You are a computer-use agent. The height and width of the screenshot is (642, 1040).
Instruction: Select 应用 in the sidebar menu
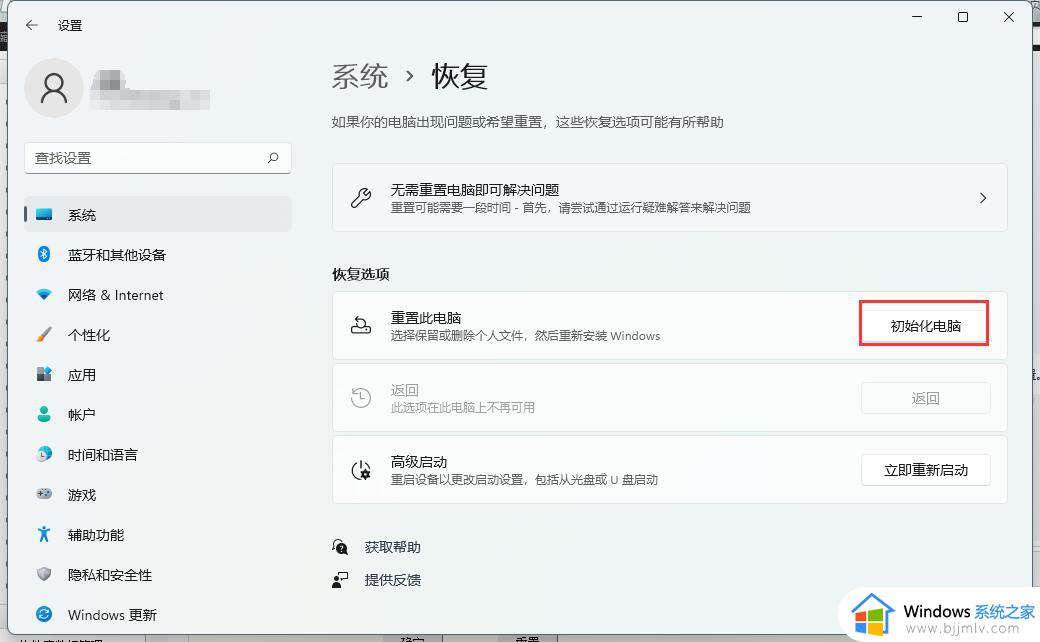pyautogui.click(x=82, y=375)
